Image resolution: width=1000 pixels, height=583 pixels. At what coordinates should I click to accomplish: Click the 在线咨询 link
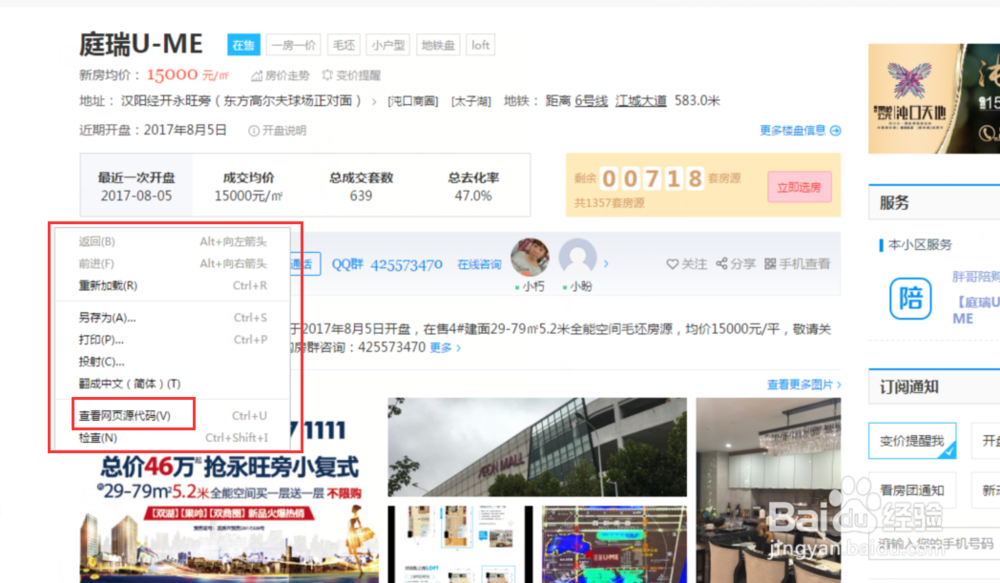(x=479, y=264)
